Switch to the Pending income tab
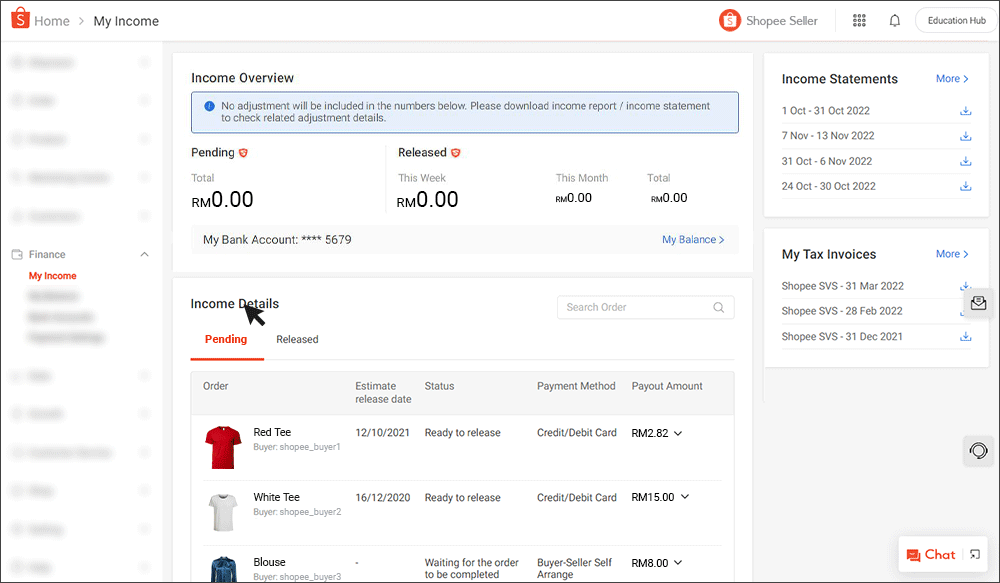This screenshot has width=1000, height=583. tap(226, 339)
